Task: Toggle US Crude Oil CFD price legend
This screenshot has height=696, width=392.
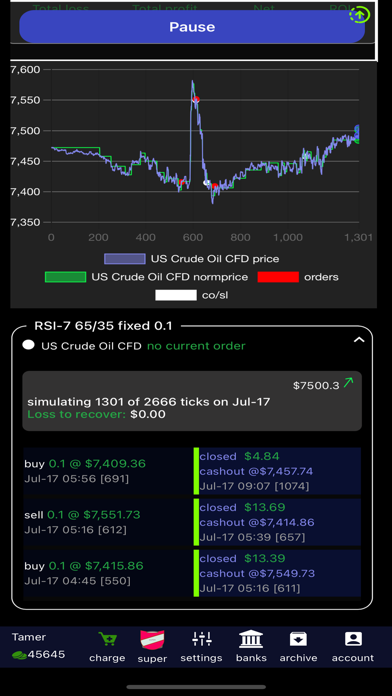Action: [x=192, y=258]
